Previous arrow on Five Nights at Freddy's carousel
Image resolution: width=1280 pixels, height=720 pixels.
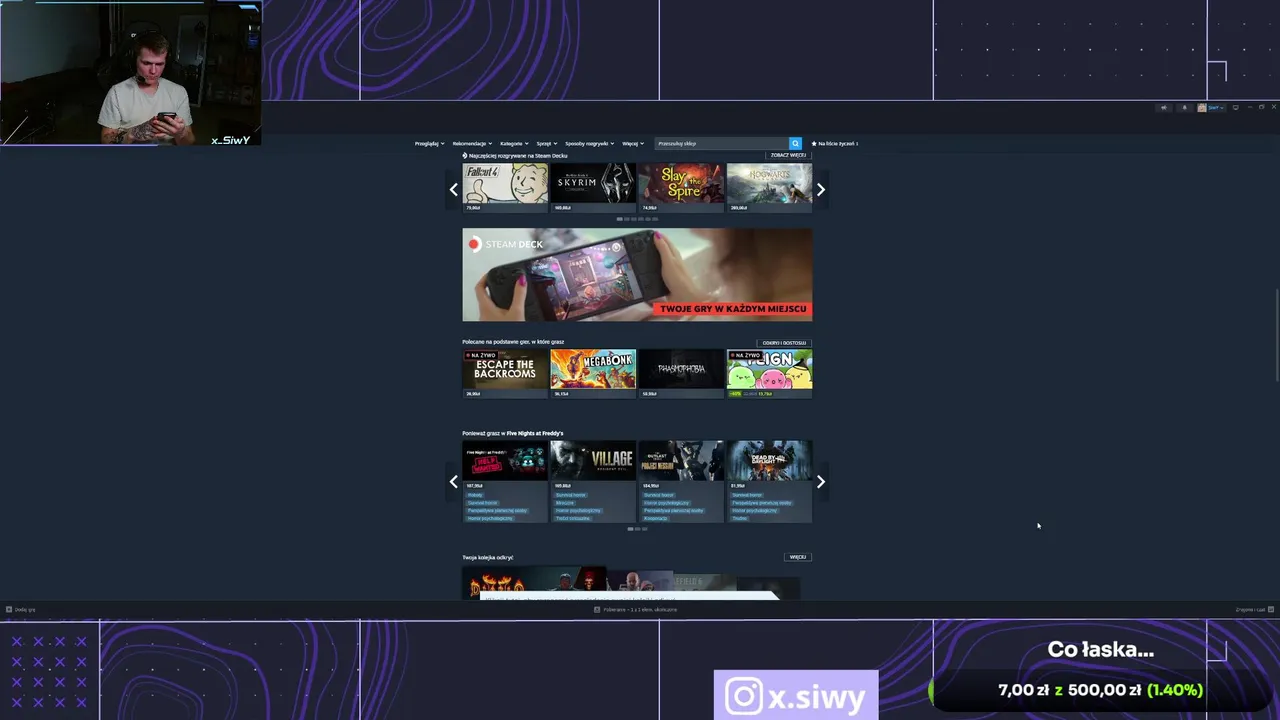[x=454, y=482]
